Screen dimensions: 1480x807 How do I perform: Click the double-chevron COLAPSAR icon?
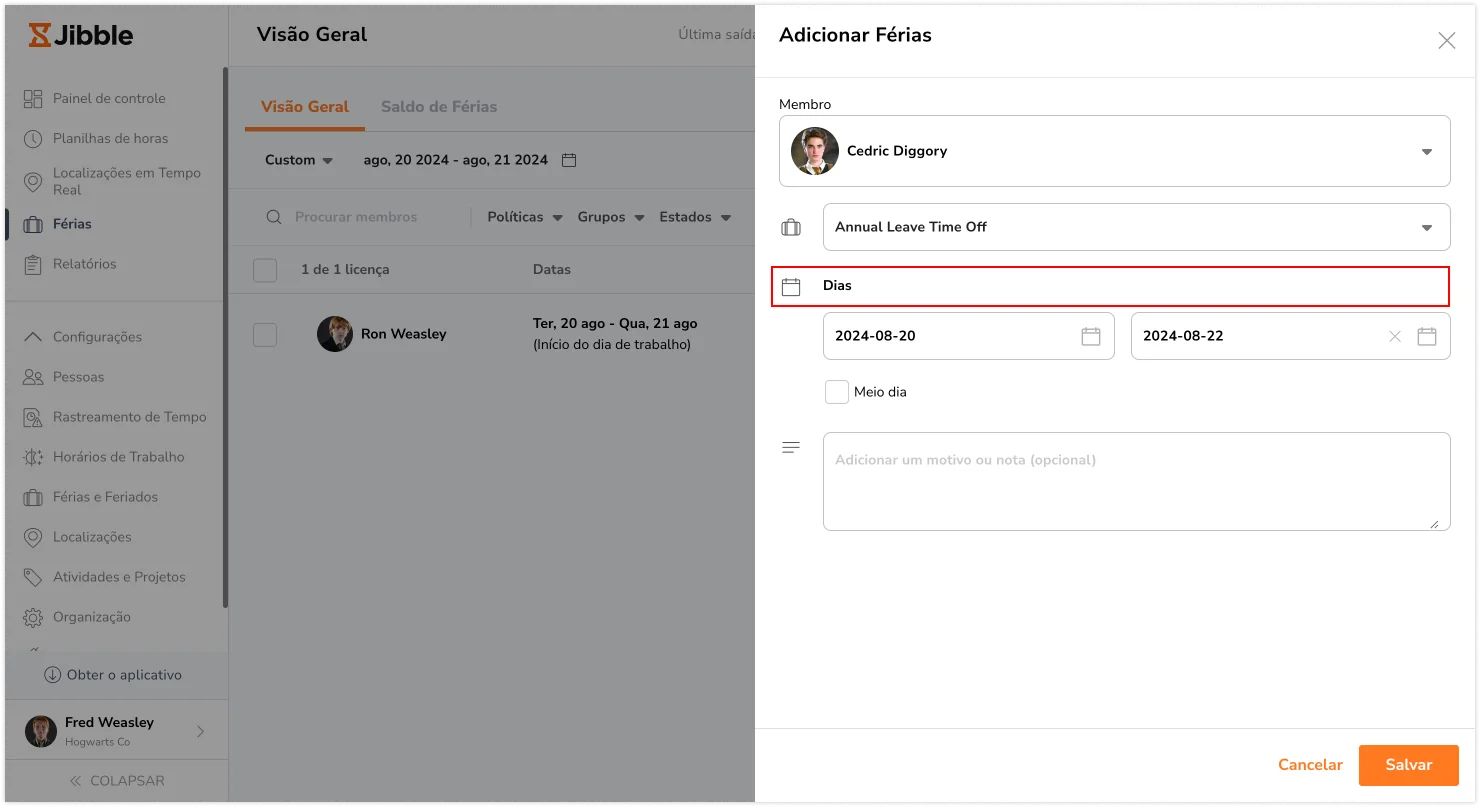[75, 781]
